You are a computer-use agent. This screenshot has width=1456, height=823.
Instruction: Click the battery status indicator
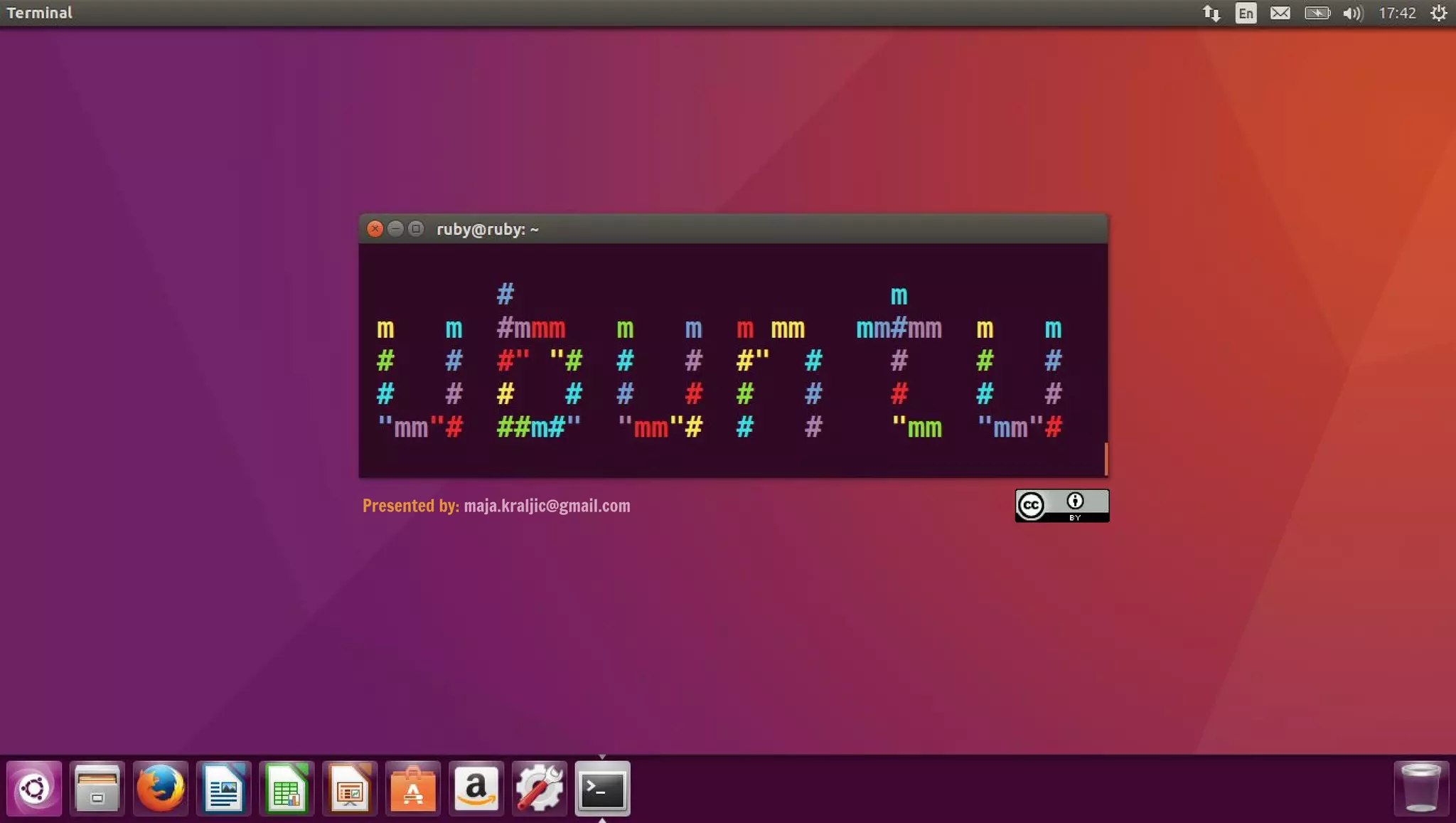[1317, 14]
